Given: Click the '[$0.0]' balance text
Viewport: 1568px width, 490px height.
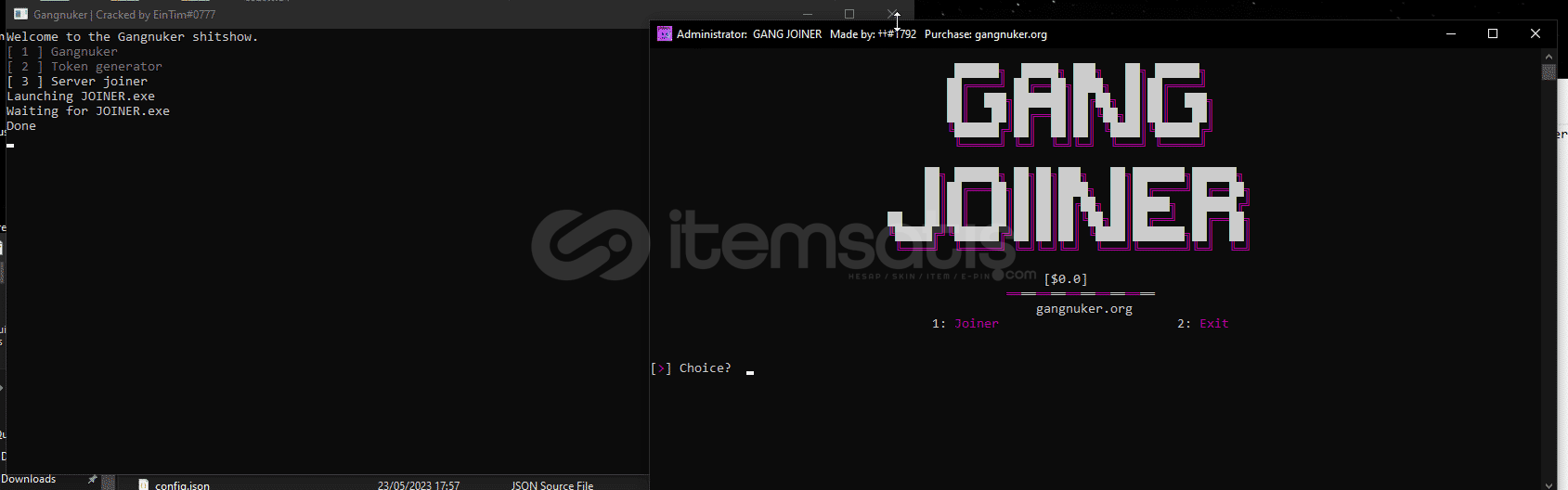Looking at the screenshot, I should [1066, 279].
